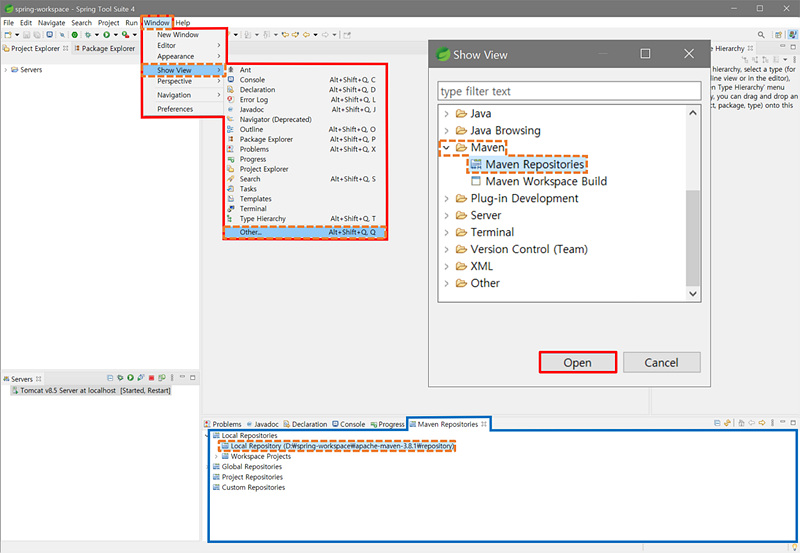This screenshot has width=800, height=553.
Task: Maximize the Type Hierarchy view
Action: [793, 47]
